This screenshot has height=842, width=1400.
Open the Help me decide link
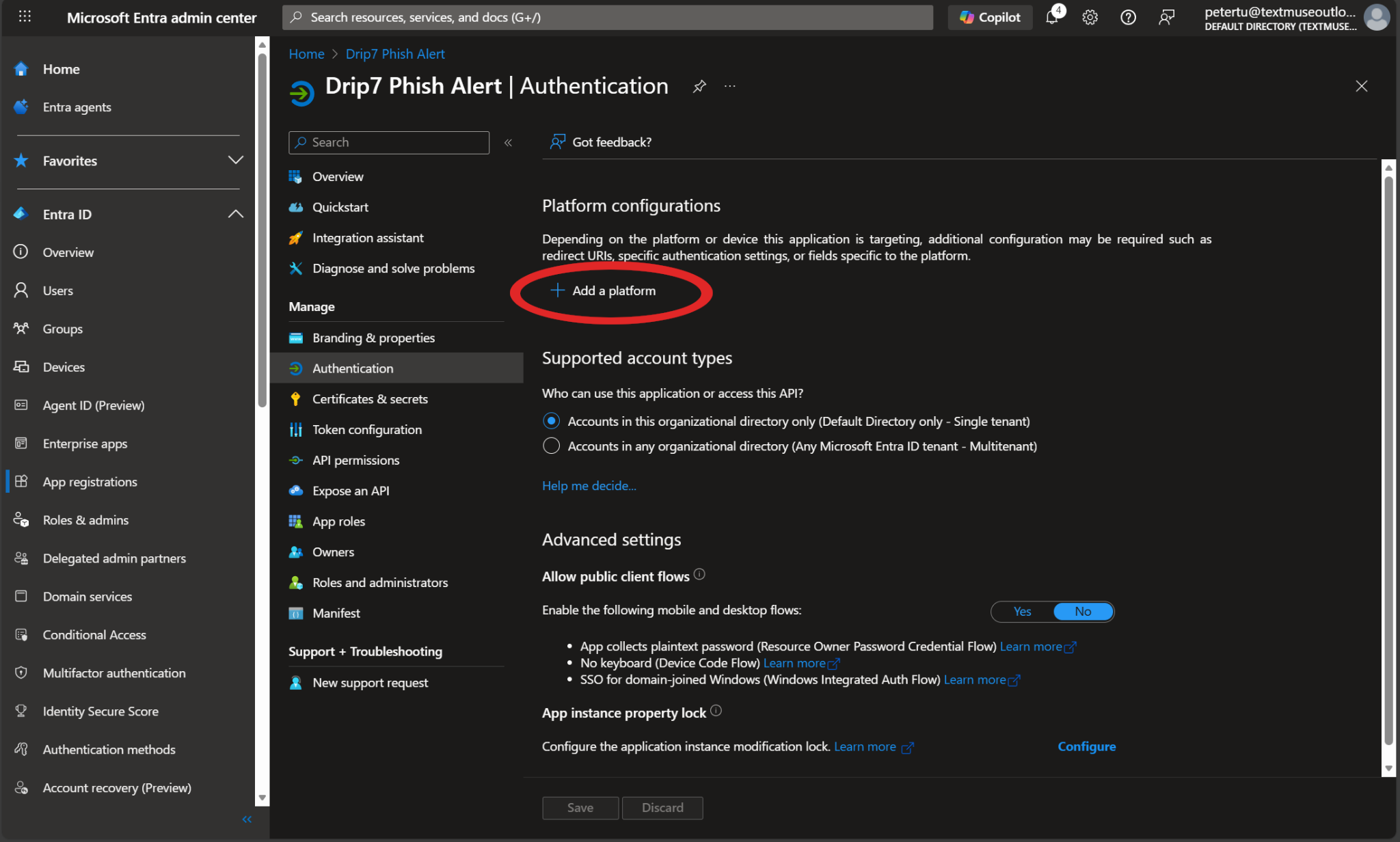(589, 486)
